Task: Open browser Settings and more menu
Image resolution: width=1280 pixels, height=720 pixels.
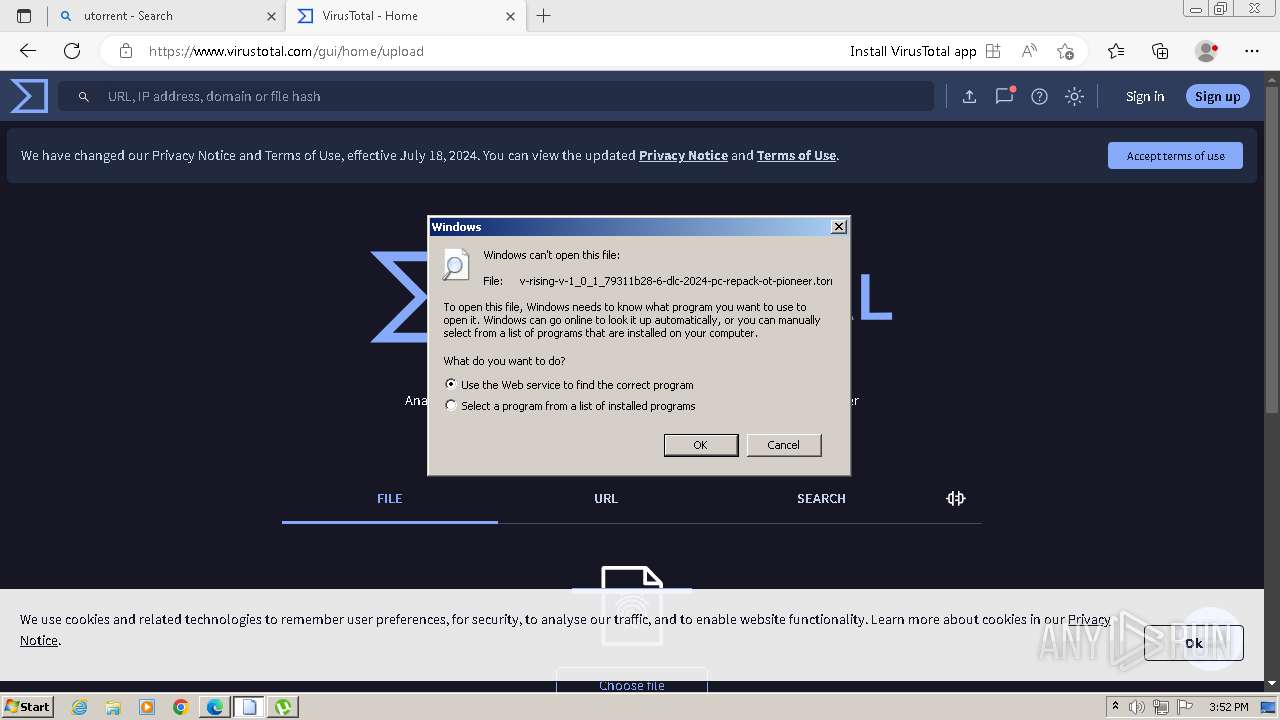Action: coord(1252,51)
